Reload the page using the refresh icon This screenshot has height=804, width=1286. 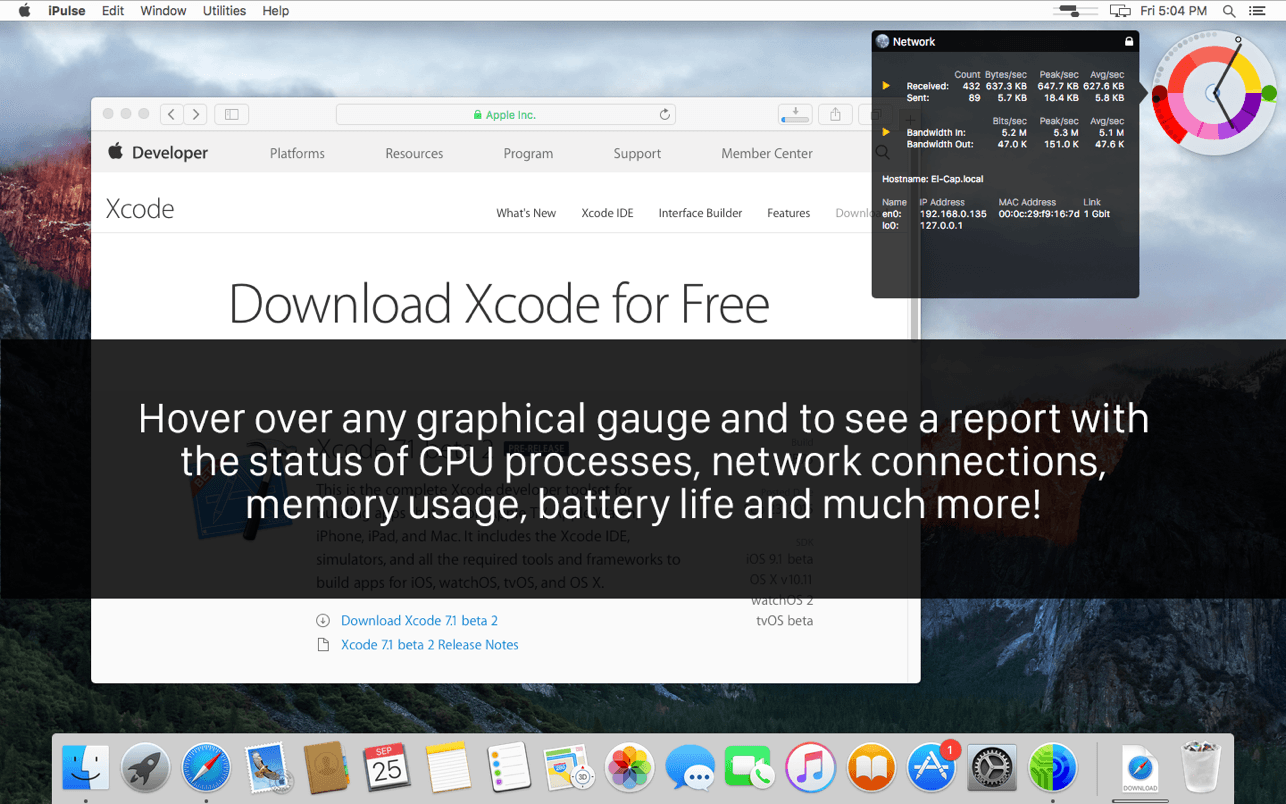(664, 115)
